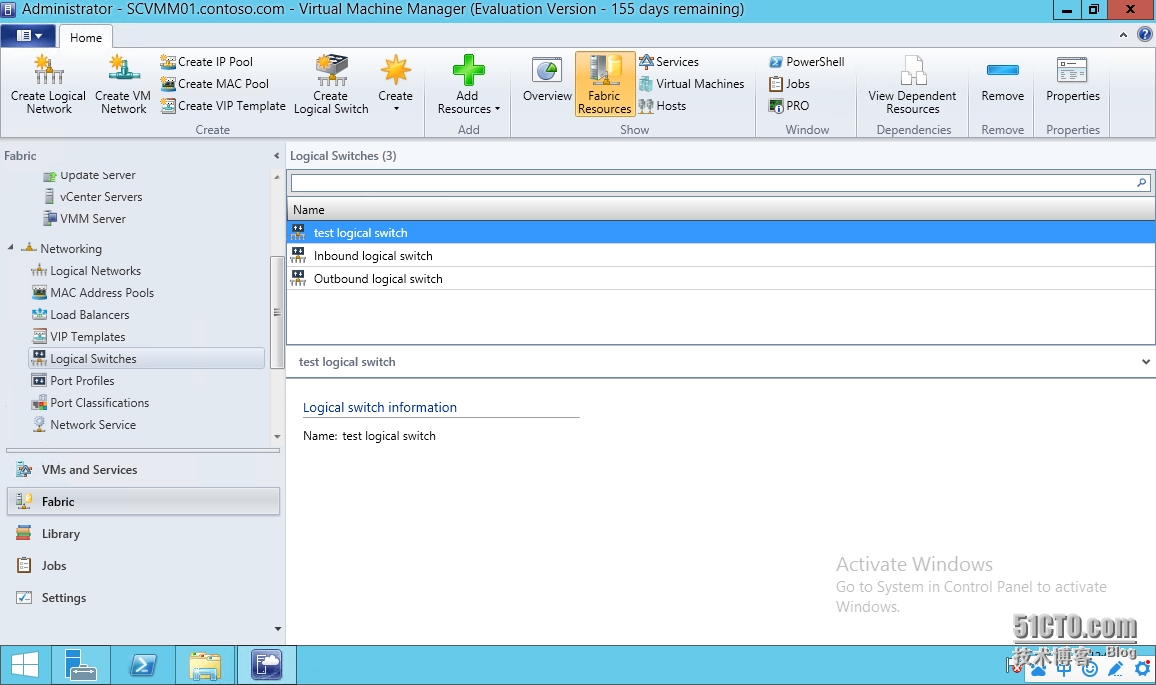The width and height of the screenshot is (1156, 685).
Task: Click Virtual Machine Manager taskbar icon
Action: (266, 665)
